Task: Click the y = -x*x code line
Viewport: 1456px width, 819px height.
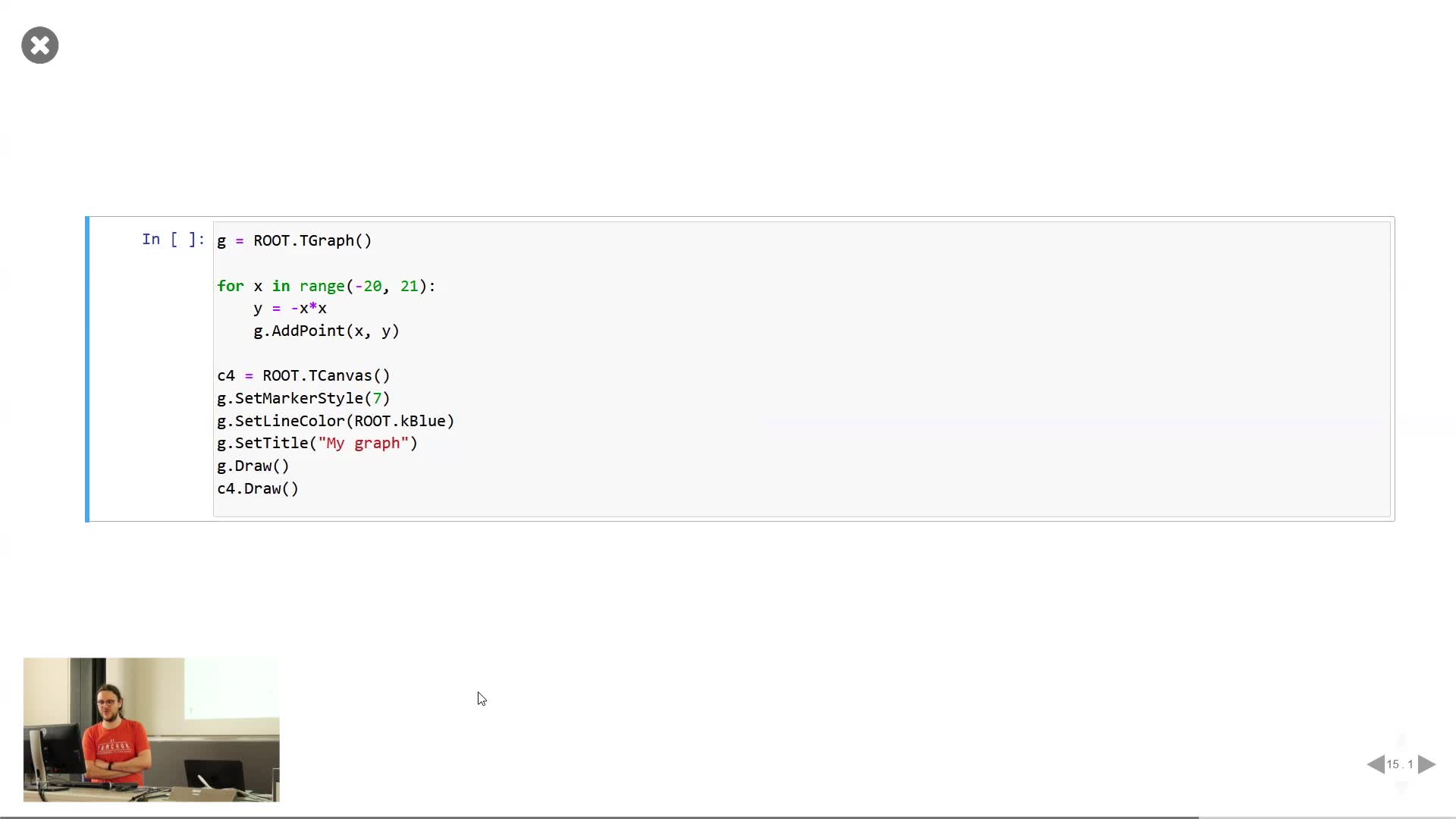Action: (290, 309)
